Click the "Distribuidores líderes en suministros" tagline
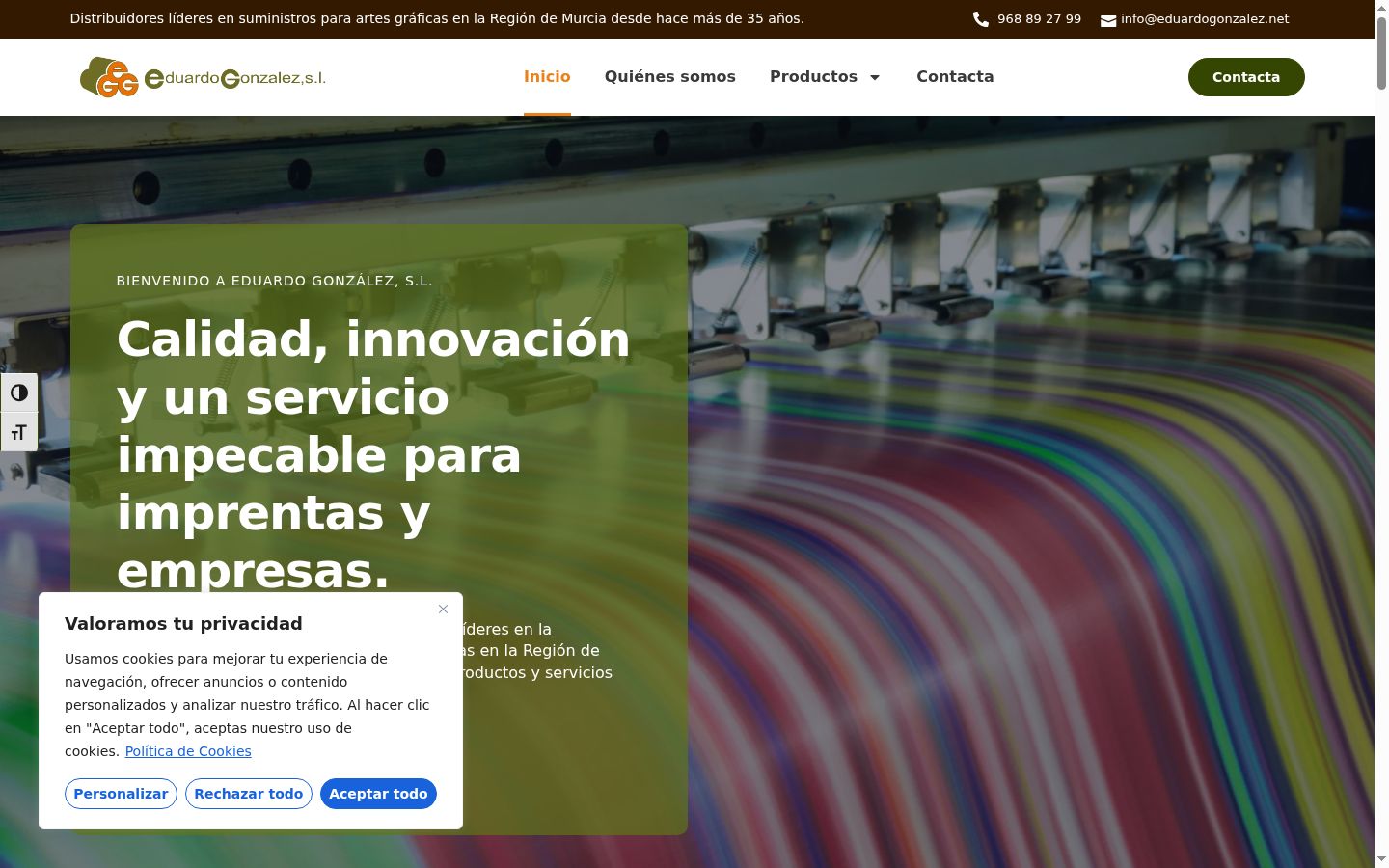Screen dimensions: 1389x868 tap(437, 18)
